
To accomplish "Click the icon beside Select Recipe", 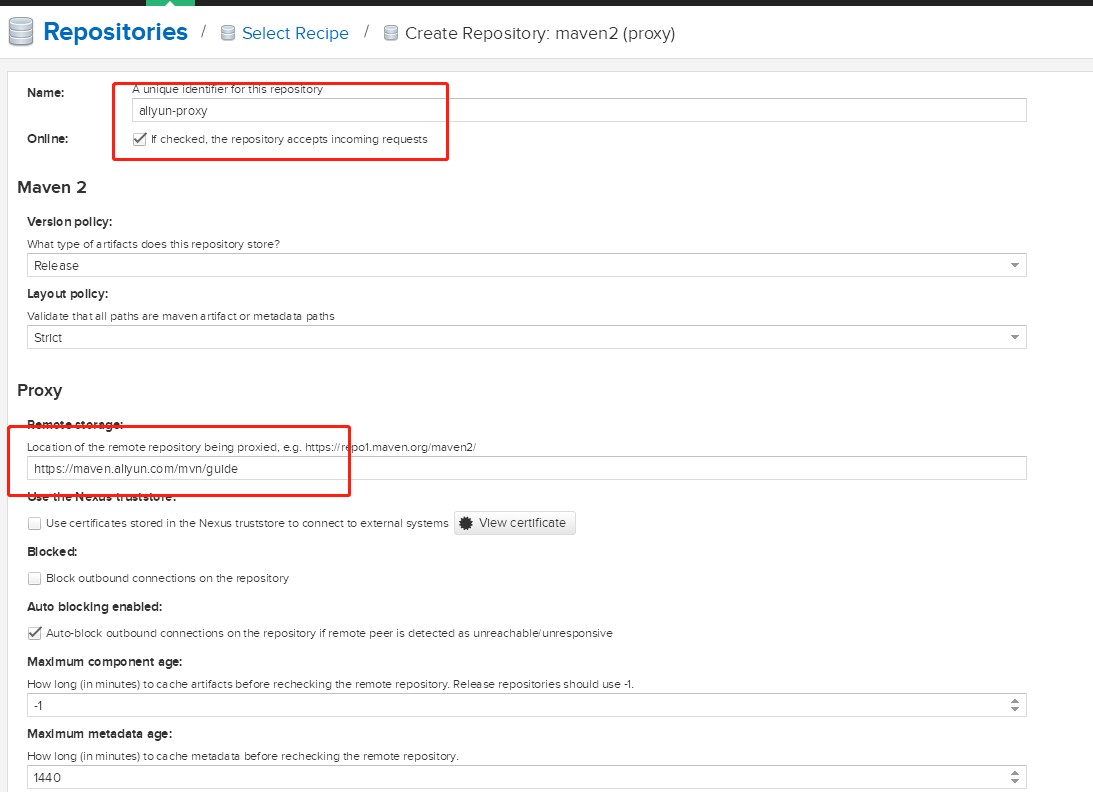I will click(228, 34).
